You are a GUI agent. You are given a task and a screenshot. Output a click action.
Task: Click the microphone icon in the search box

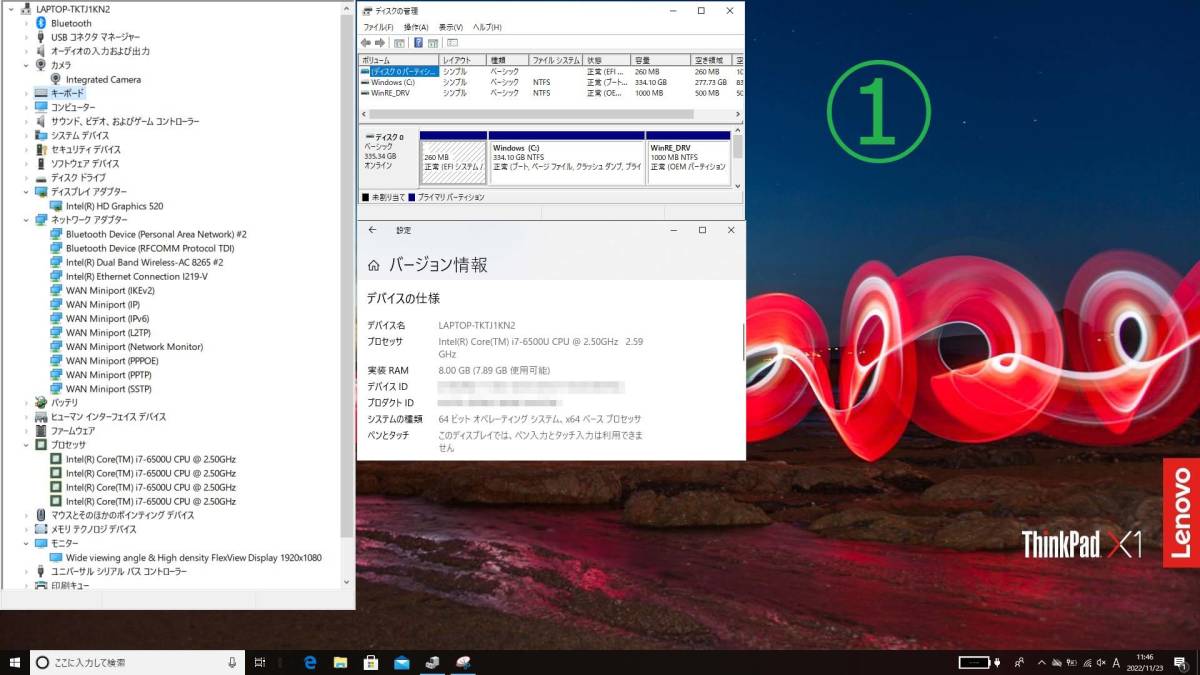coord(232,662)
